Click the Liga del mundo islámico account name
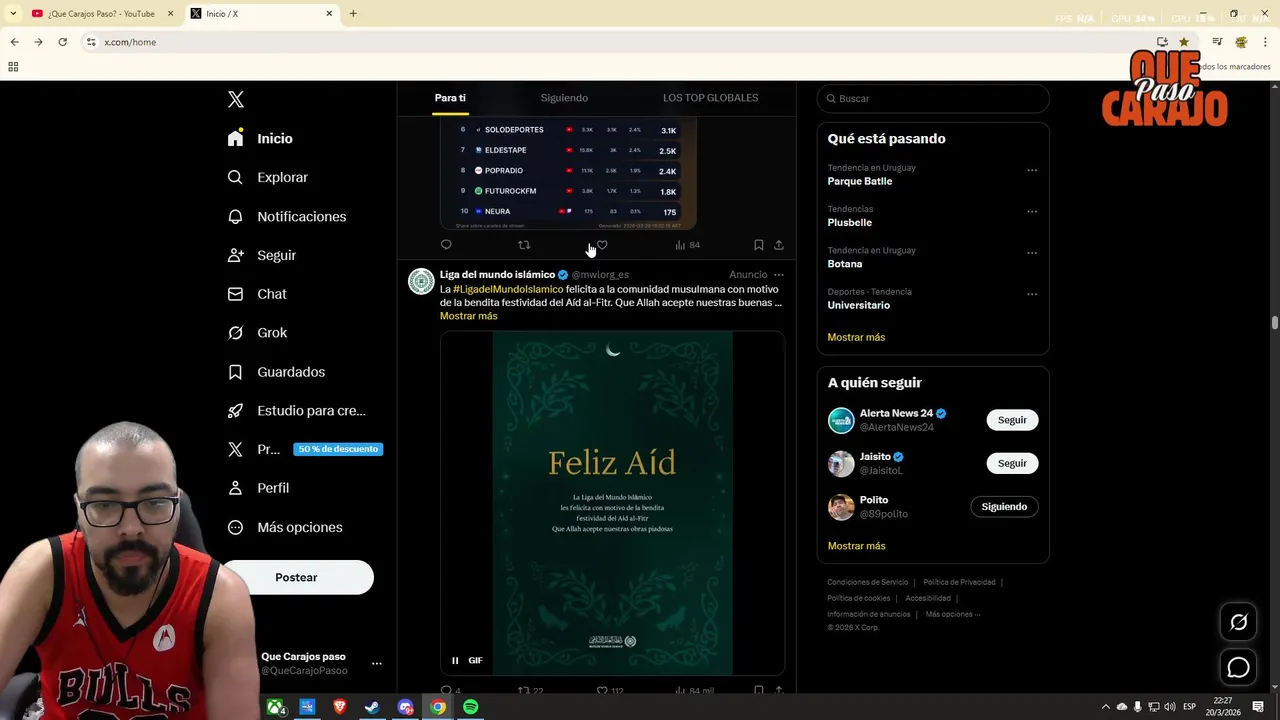1280x720 pixels. click(497, 275)
